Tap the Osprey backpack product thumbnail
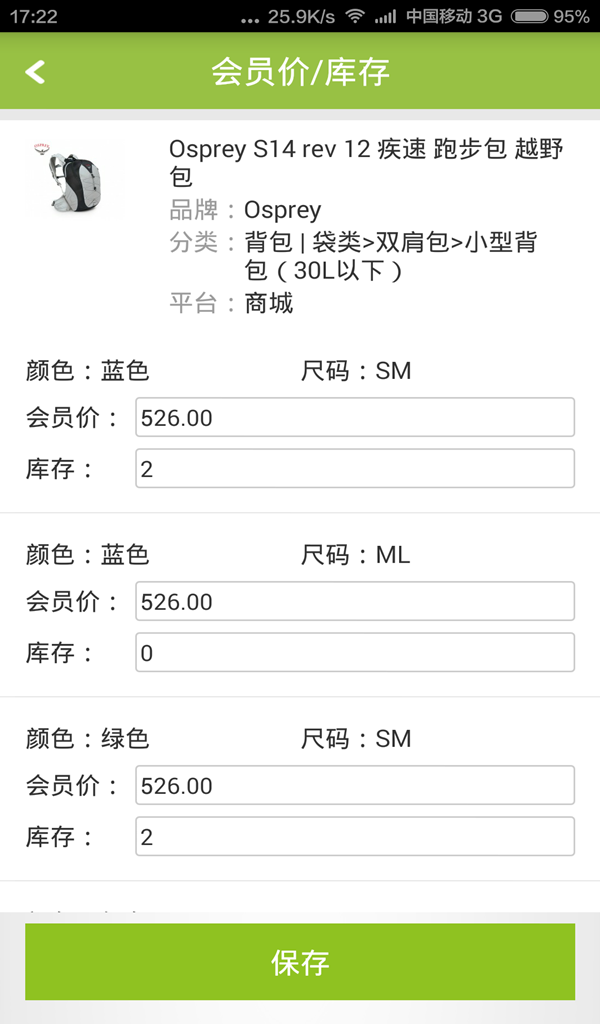This screenshot has width=600, height=1024. pyautogui.click(x=75, y=178)
